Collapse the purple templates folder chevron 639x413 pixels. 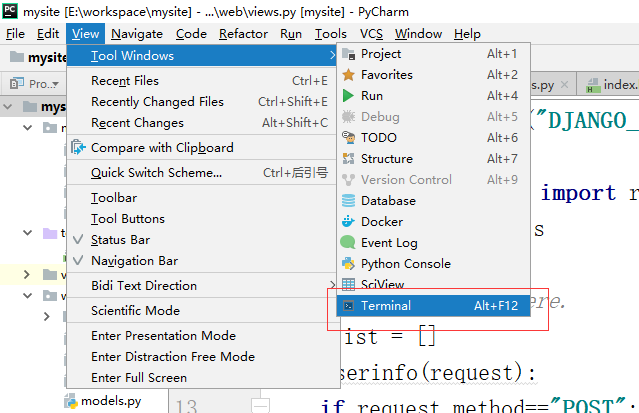tap(27, 233)
